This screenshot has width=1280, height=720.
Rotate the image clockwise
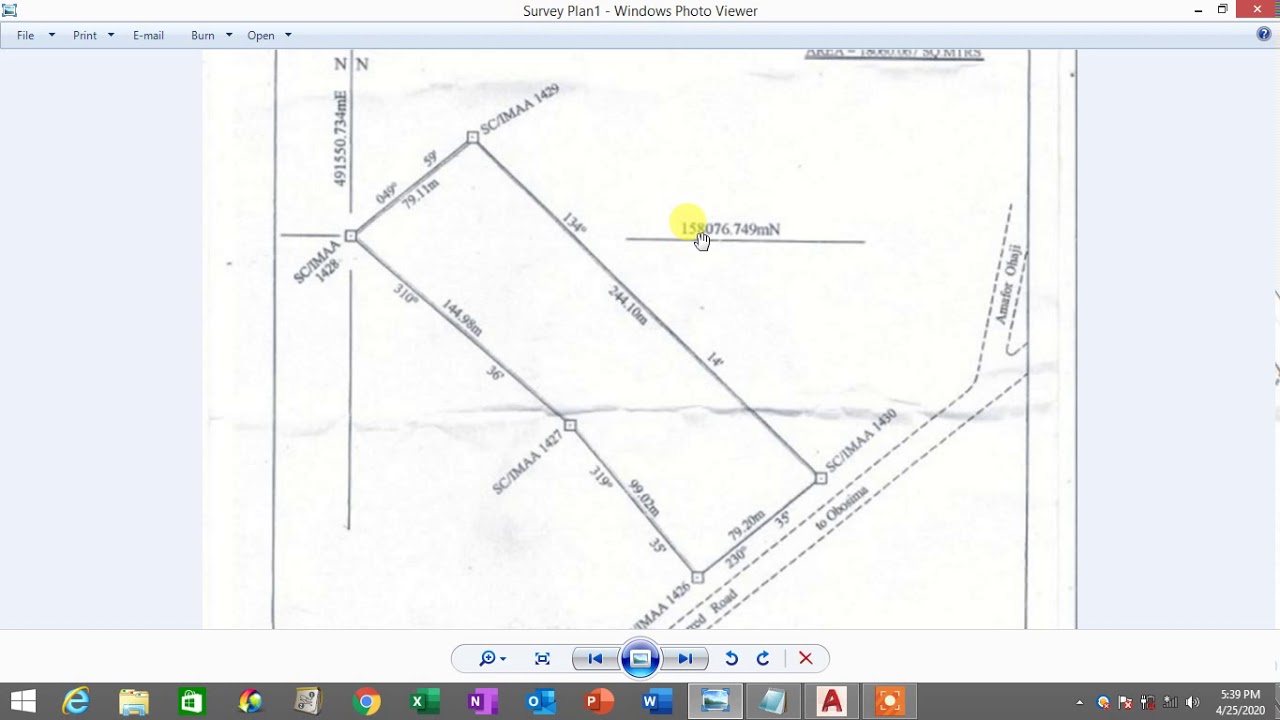[x=763, y=658]
